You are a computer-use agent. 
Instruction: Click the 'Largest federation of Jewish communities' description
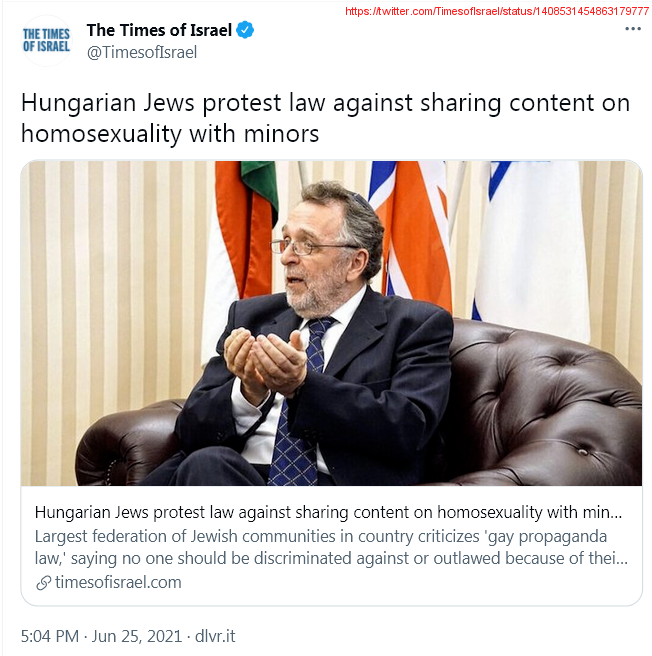coord(331,547)
